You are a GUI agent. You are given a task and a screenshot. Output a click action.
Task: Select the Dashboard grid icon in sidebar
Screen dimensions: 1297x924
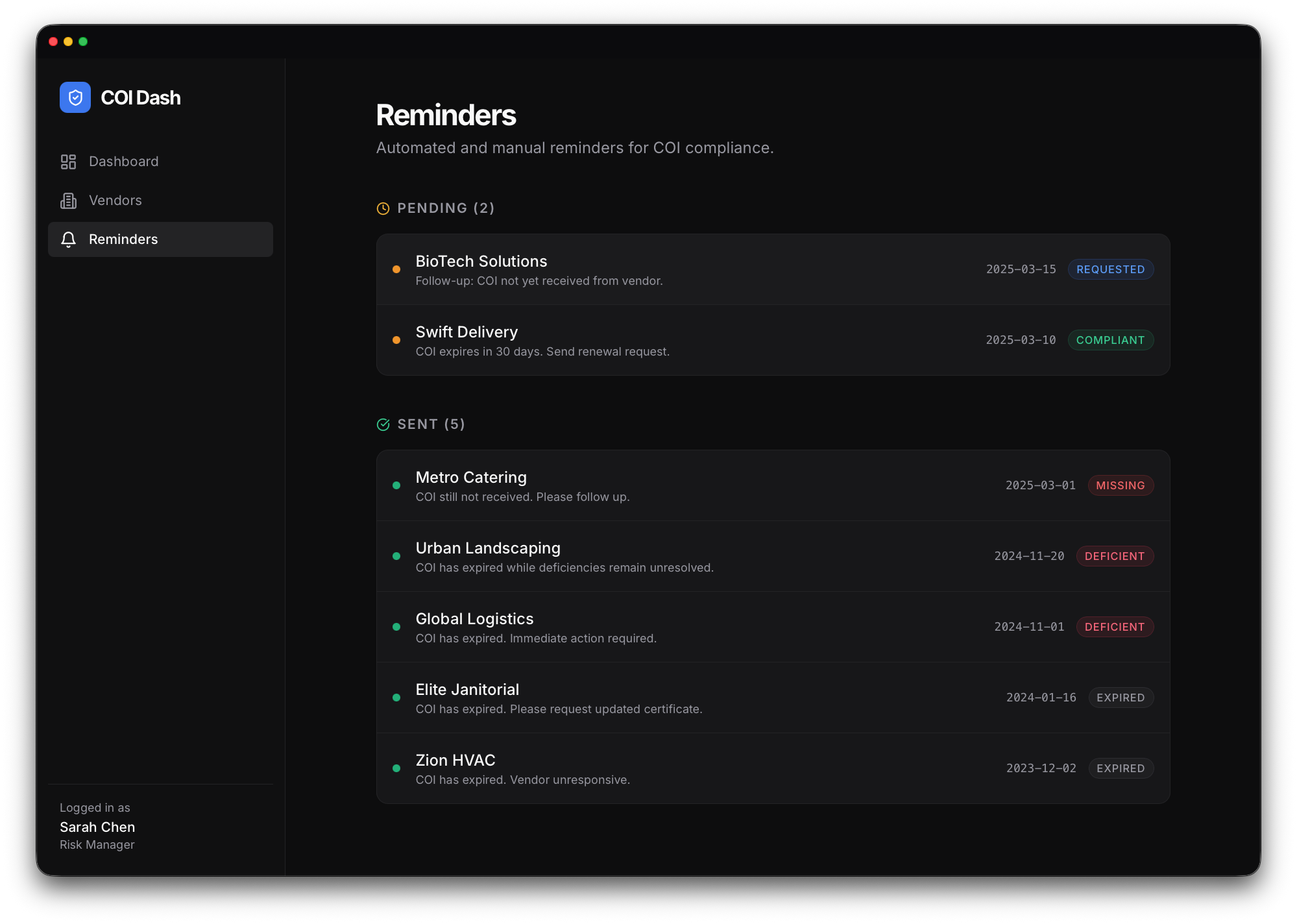pyautogui.click(x=68, y=162)
